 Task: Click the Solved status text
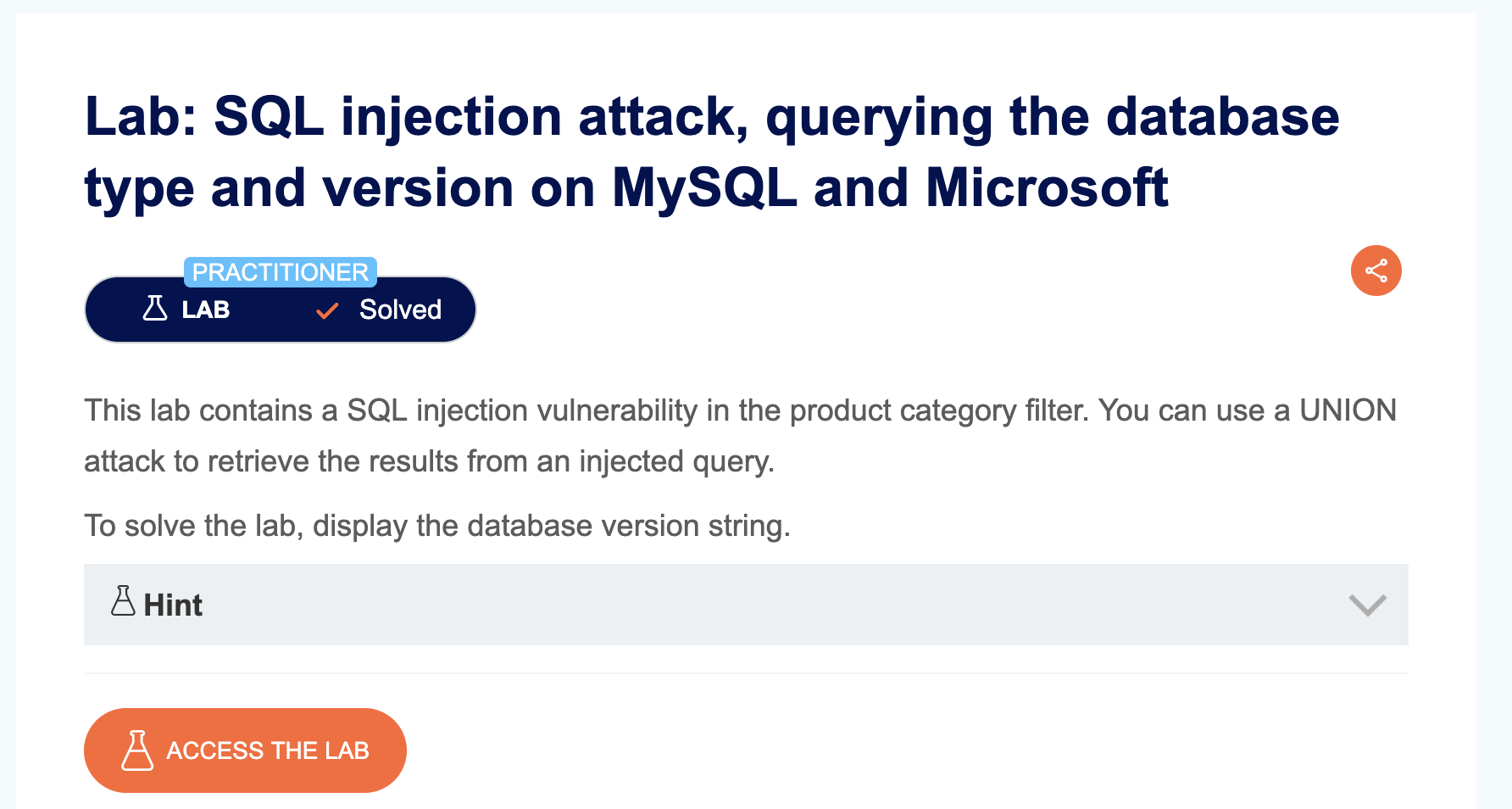pyautogui.click(x=400, y=310)
